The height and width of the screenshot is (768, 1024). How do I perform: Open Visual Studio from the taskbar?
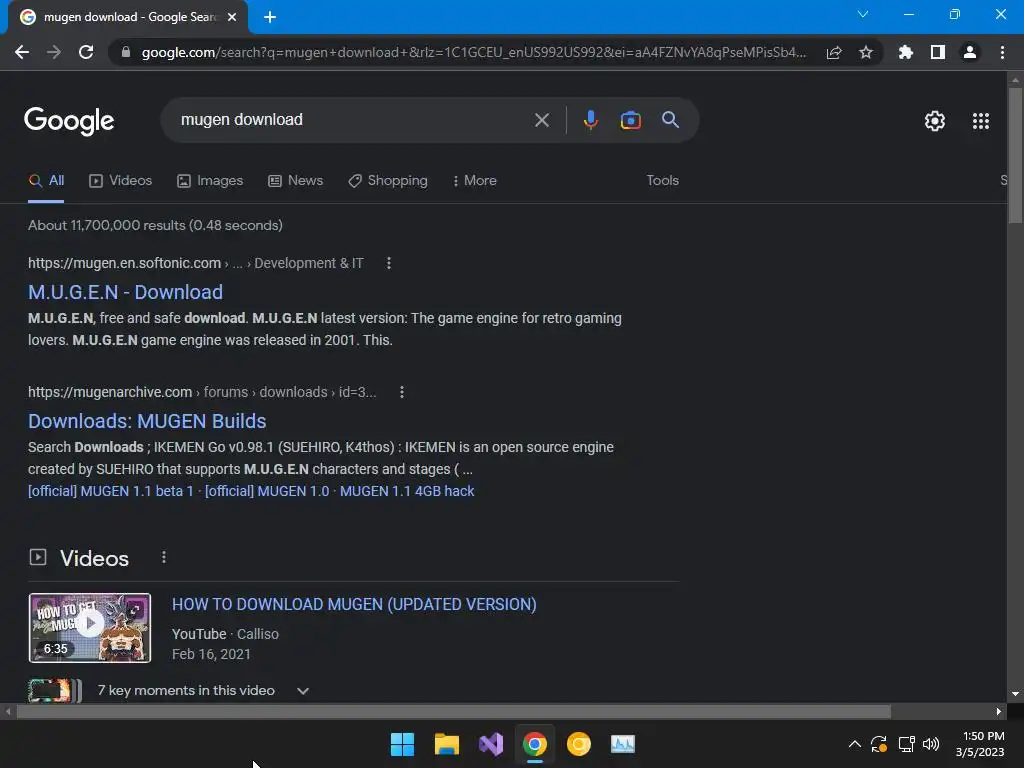490,744
